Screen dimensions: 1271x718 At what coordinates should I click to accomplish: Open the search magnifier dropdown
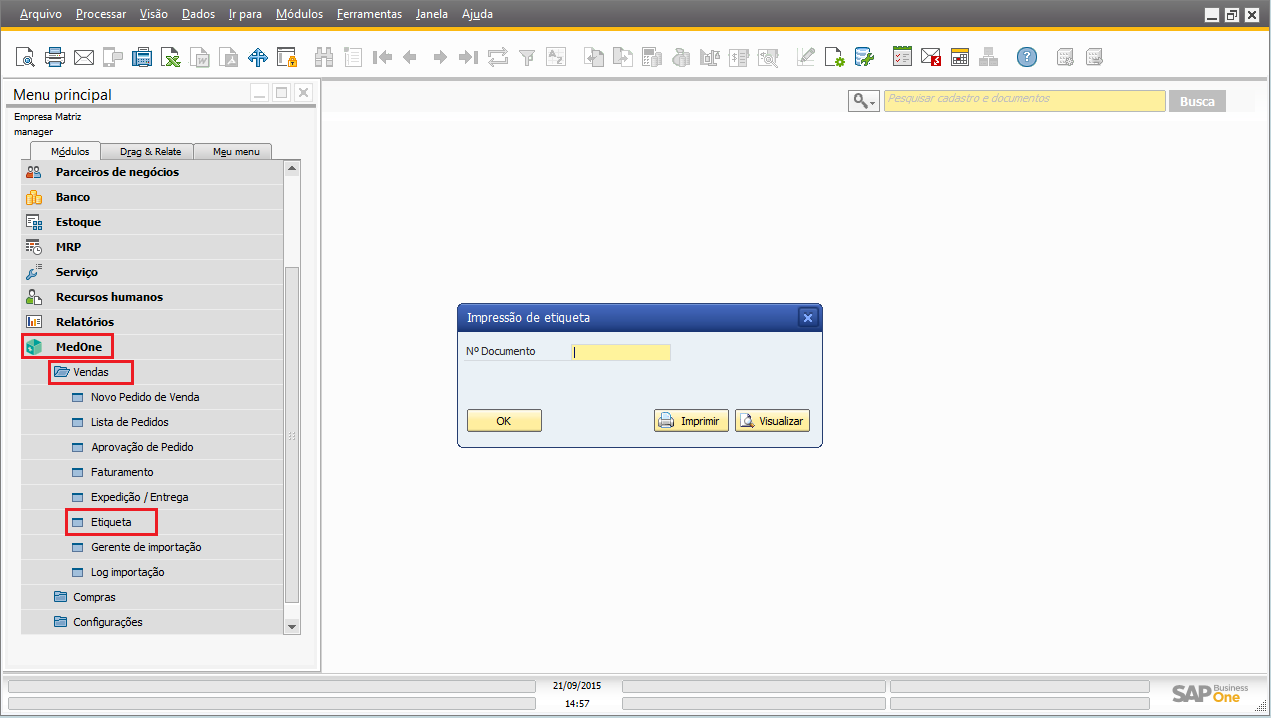864,101
